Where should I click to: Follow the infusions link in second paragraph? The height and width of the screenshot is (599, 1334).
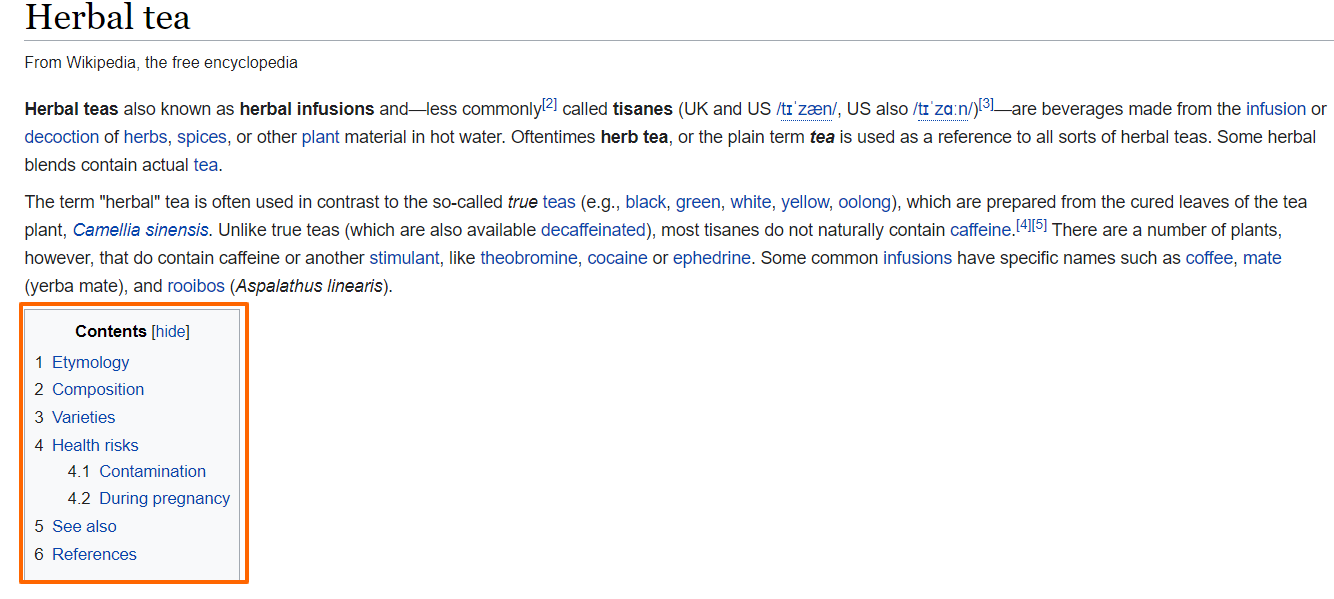pos(917,258)
